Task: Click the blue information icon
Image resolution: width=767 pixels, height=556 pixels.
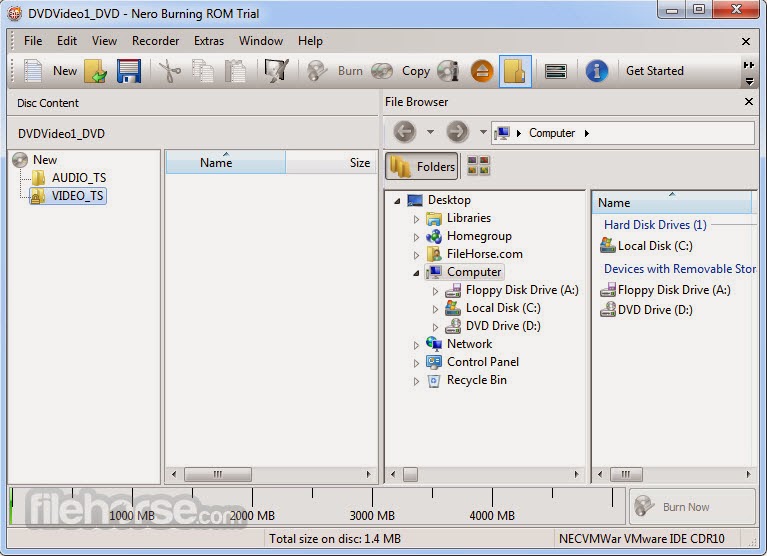Action: click(596, 71)
